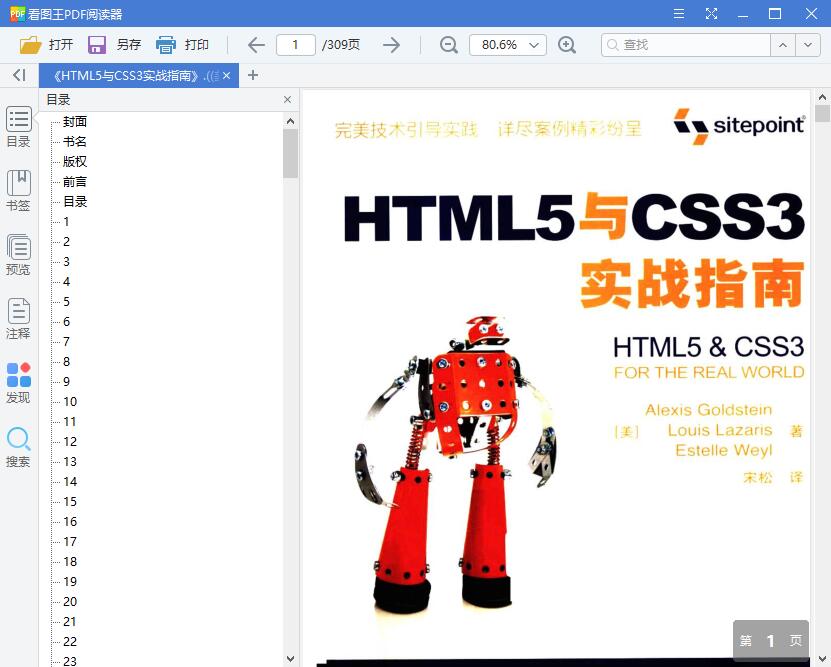Jump to chapter 5 in the outline
Screen dimensions: 831x667
pyautogui.click(x=66, y=302)
